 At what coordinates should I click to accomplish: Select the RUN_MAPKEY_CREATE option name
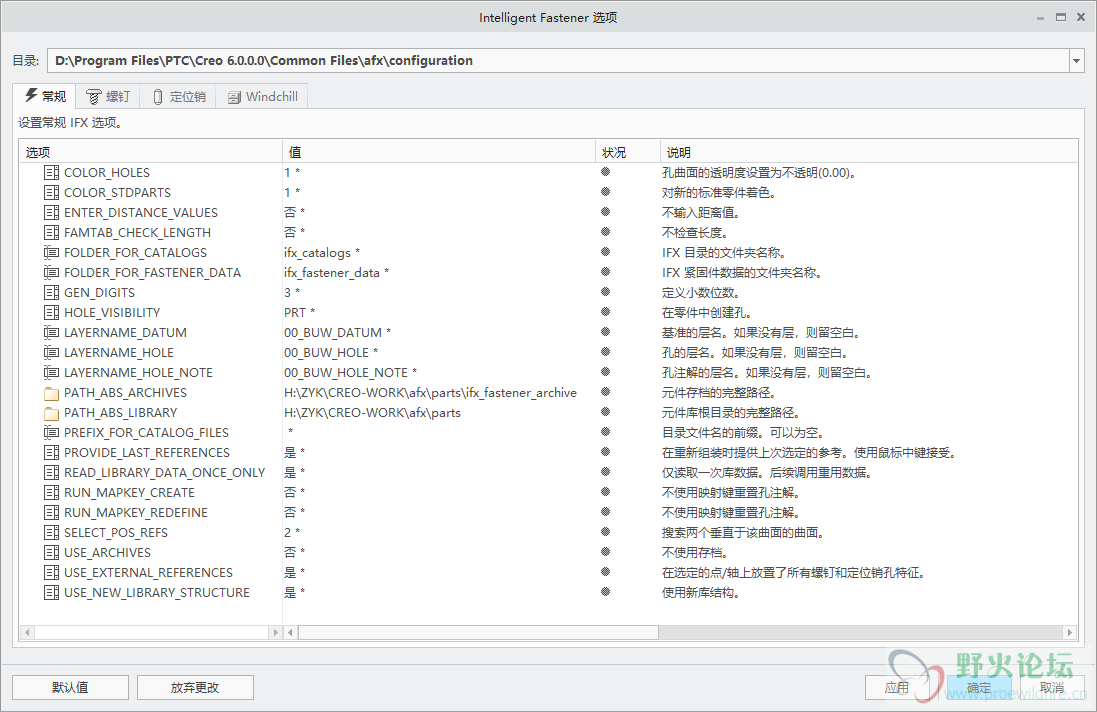(129, 493)
